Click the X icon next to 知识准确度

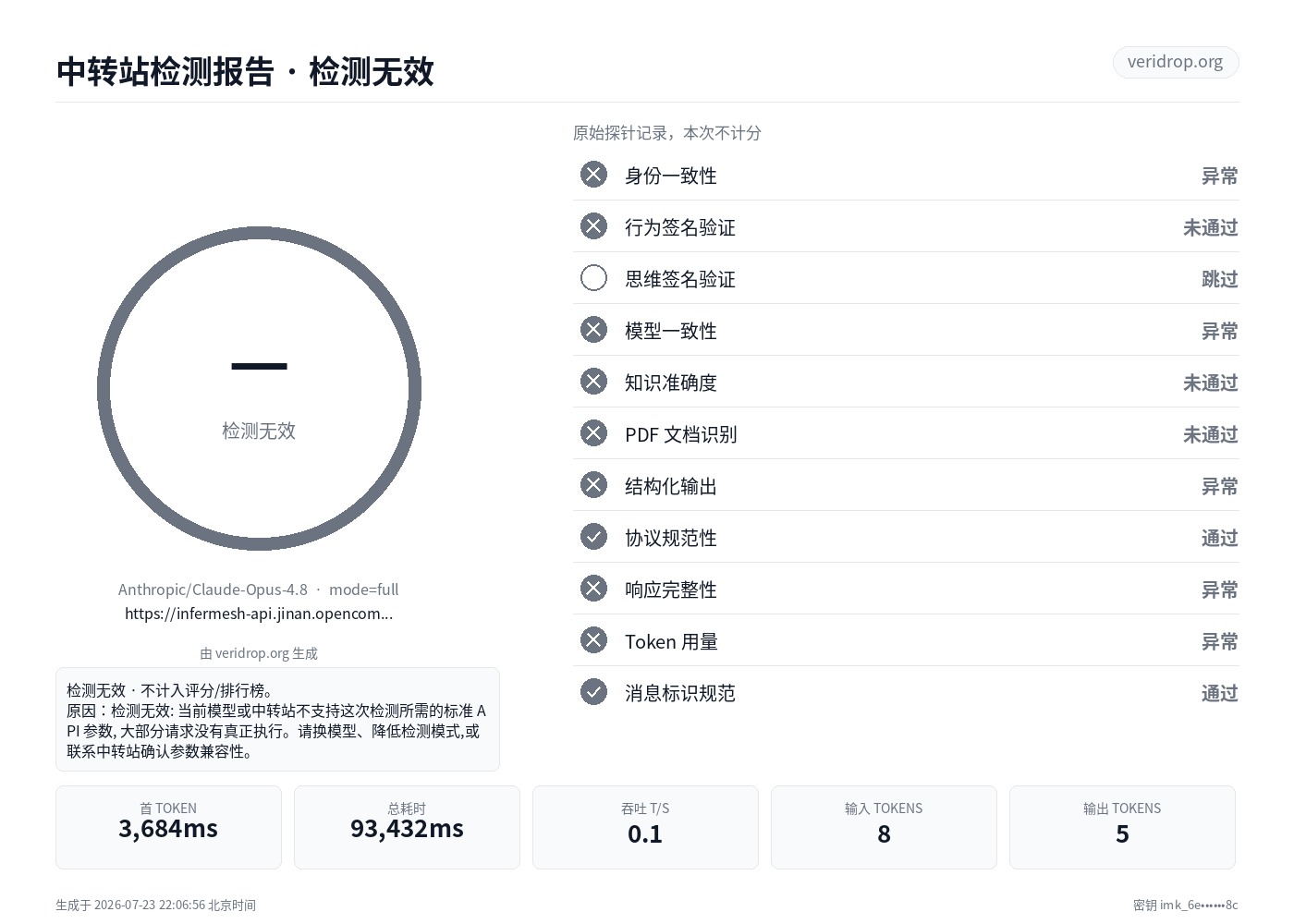click(593, 382)
